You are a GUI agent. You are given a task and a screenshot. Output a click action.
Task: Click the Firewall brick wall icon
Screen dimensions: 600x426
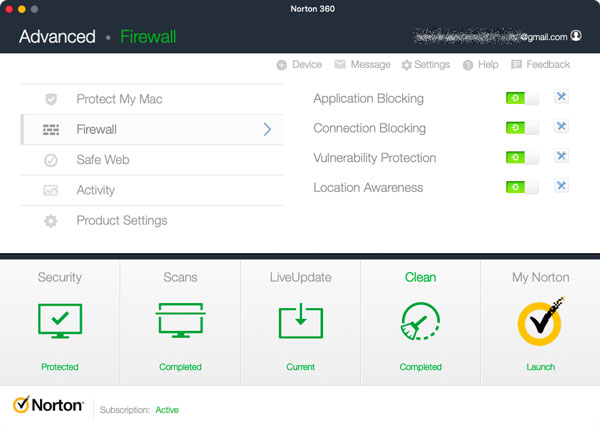[51, 129]
